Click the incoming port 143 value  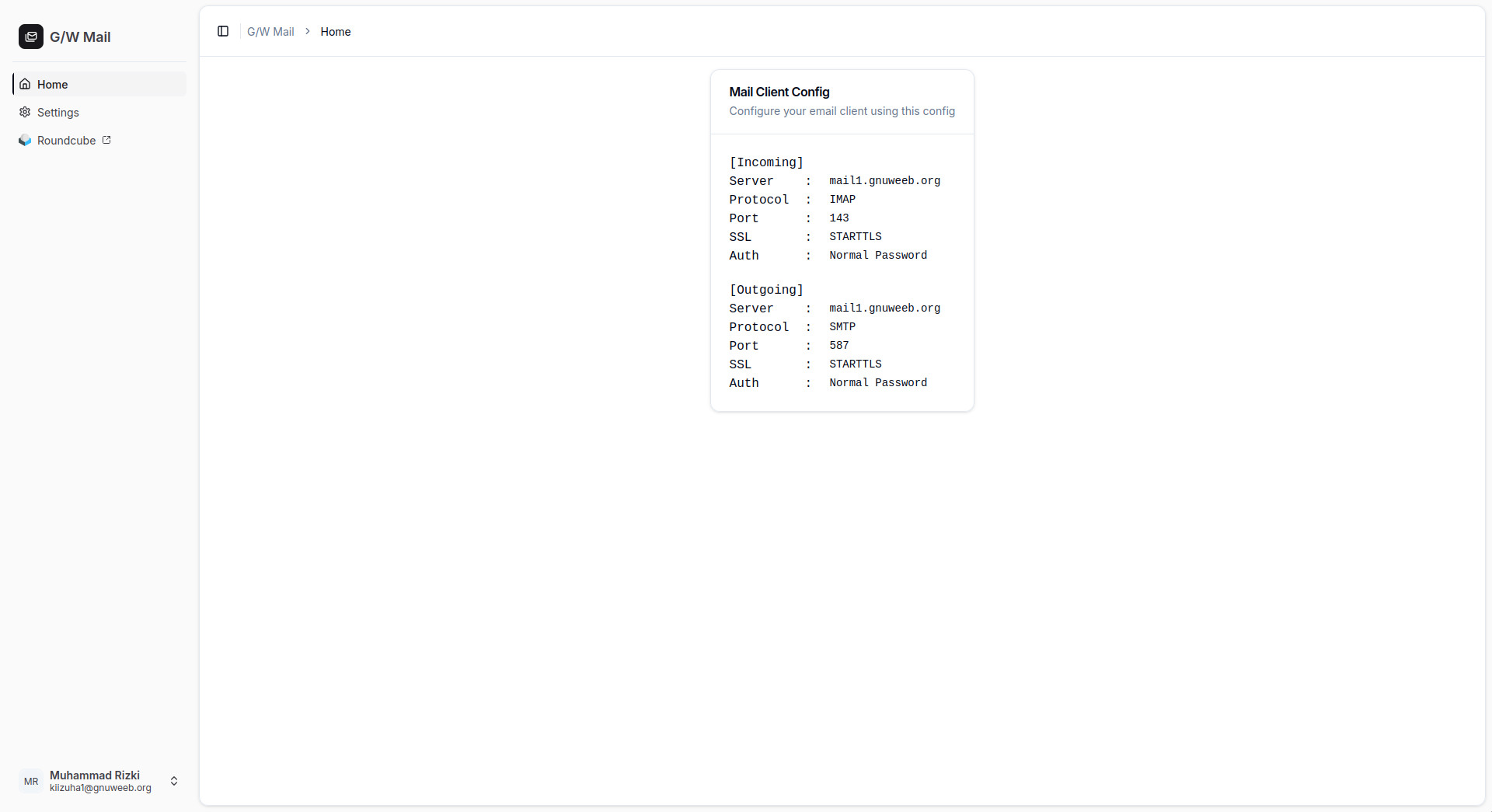point(839,218)
